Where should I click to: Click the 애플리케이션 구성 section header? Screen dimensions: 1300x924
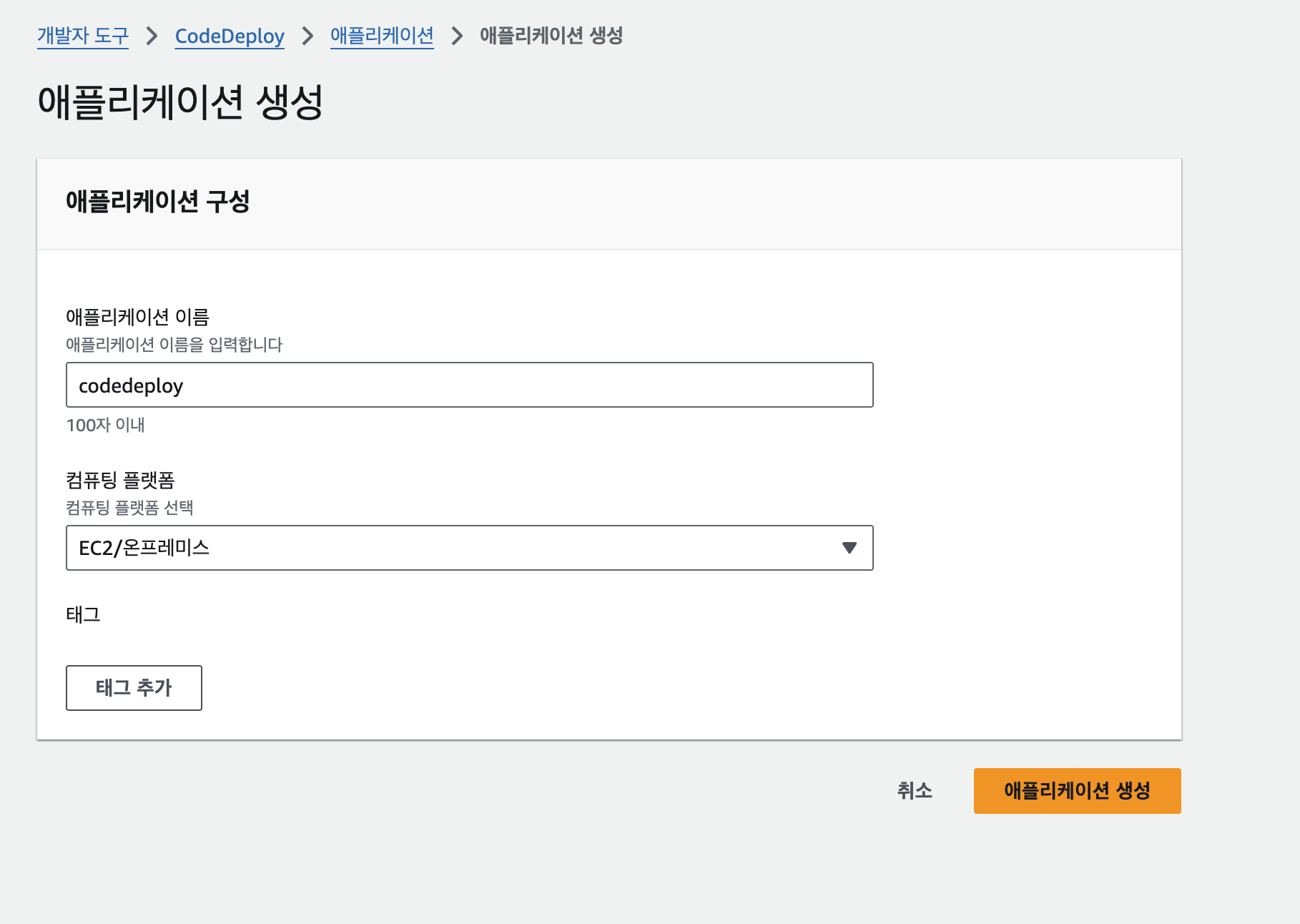pos(158,202)
